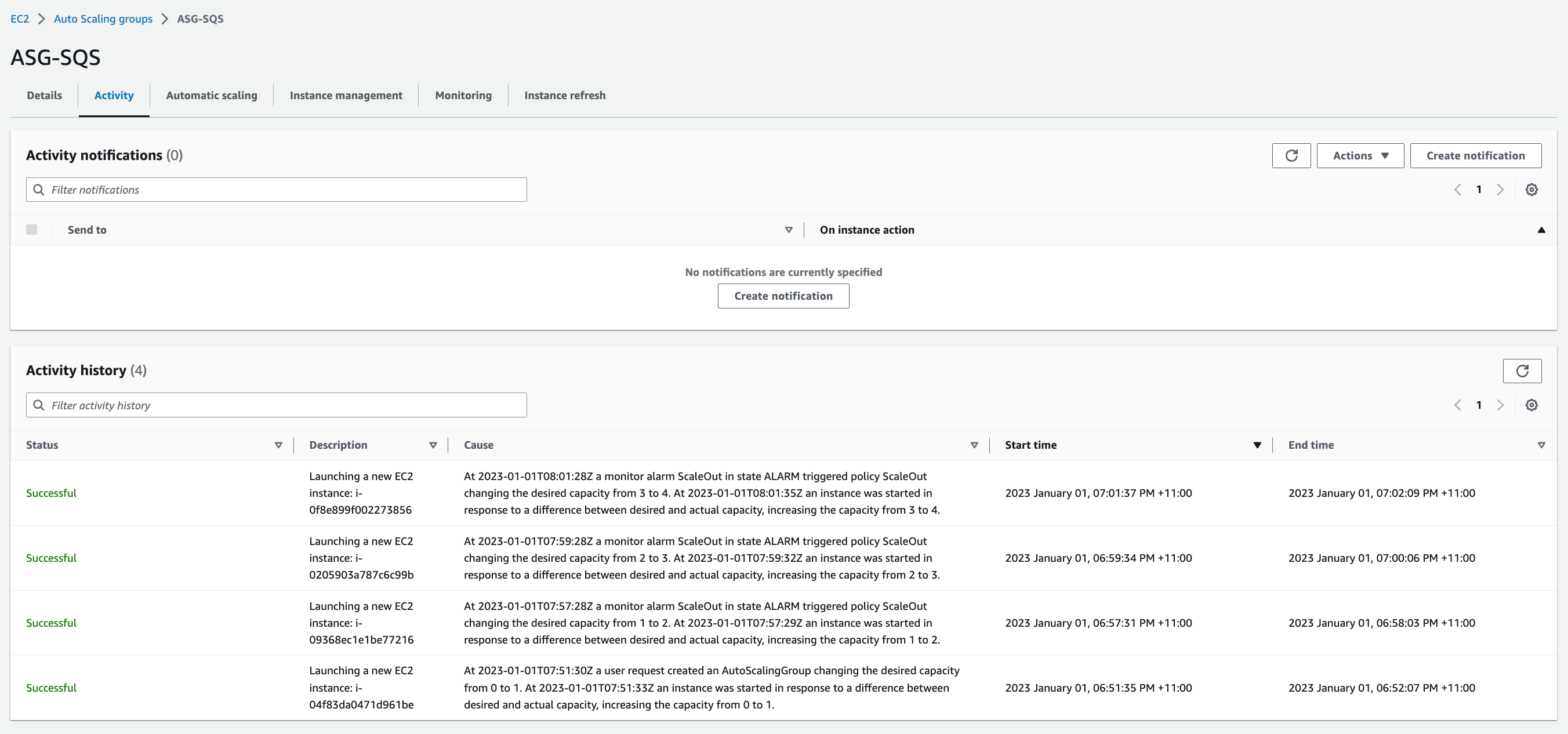Sort activity history by Status arrow

click(278, 445)
